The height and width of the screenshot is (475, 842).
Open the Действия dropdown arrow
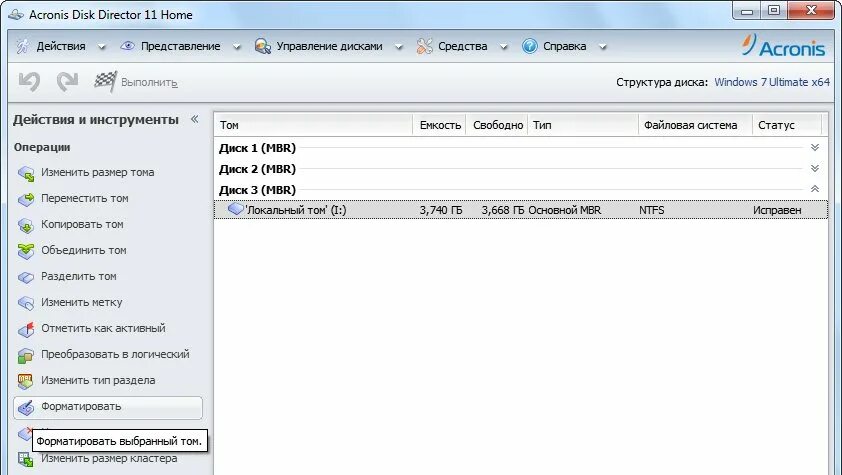click(101, 47)
